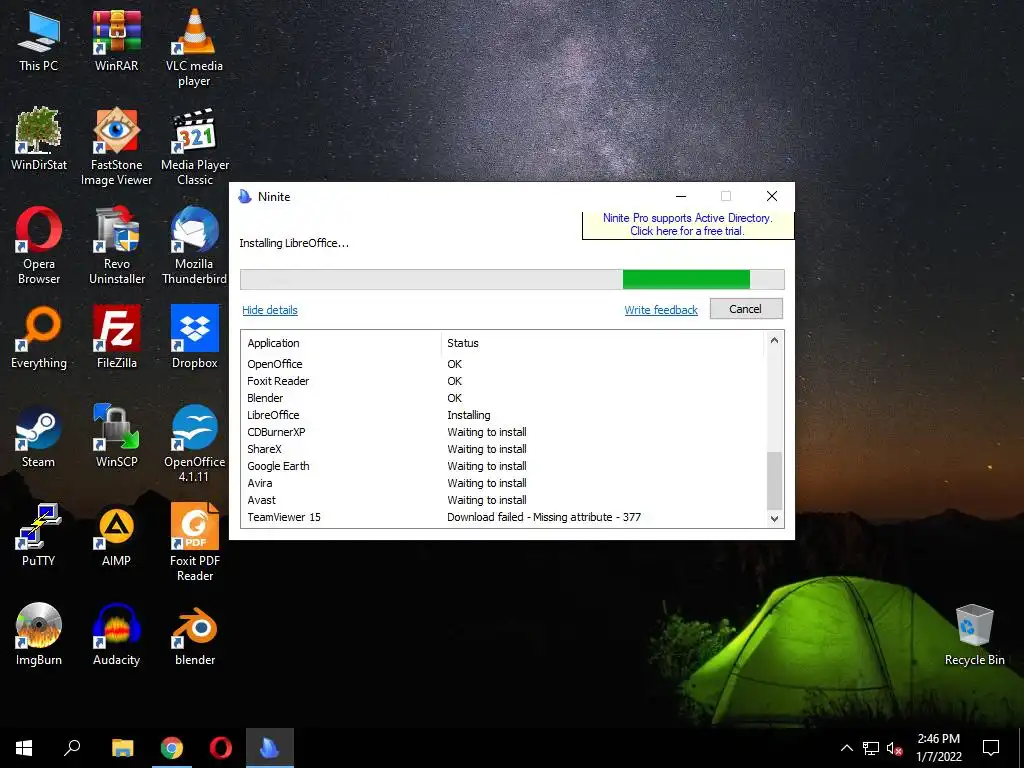Select the Avira list row
The height and width of the screenshot is (768, 1024).
click(503, 483)
